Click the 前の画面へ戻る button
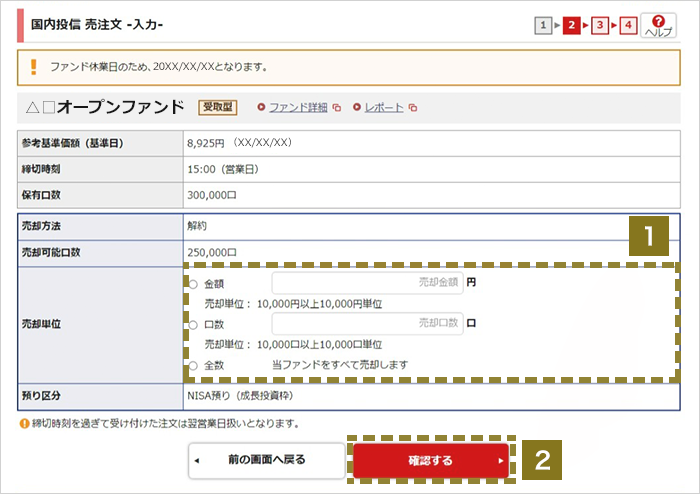Screen dimensions: 700x494 267,461
